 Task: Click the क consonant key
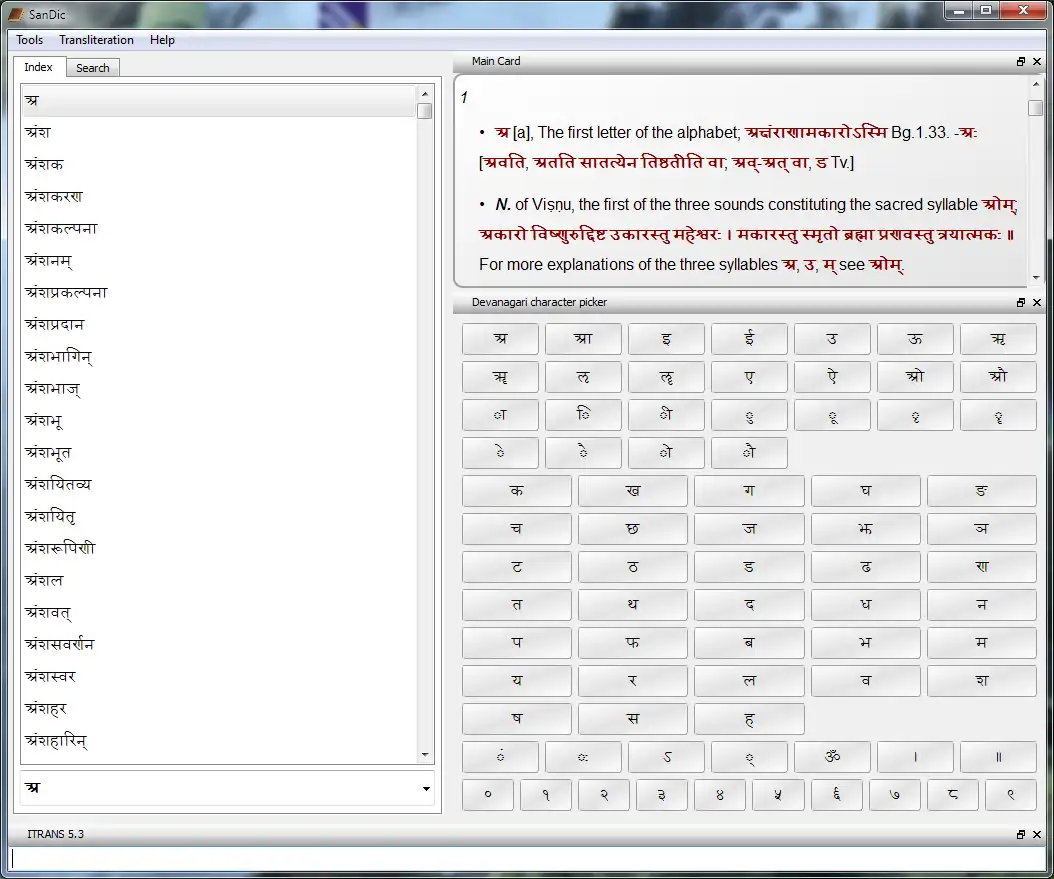click(516, 491)
